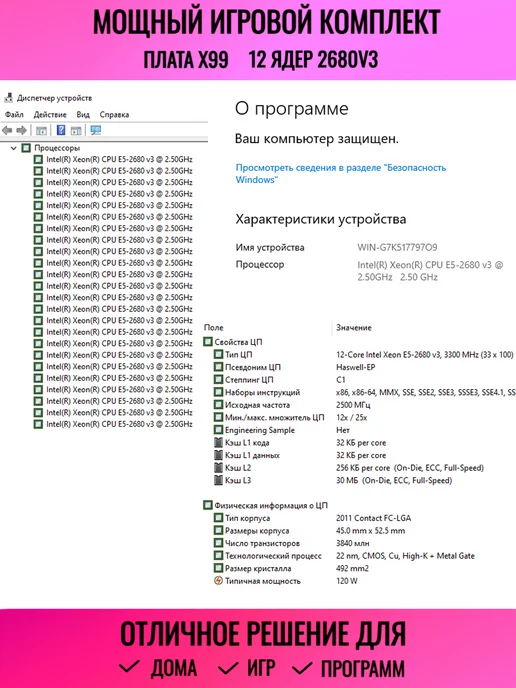The width and height of the screenshot is (516, 688).
Task: Click the icon beside Engineering Sample
Action: pyautogui.click(x=219, y=430)
